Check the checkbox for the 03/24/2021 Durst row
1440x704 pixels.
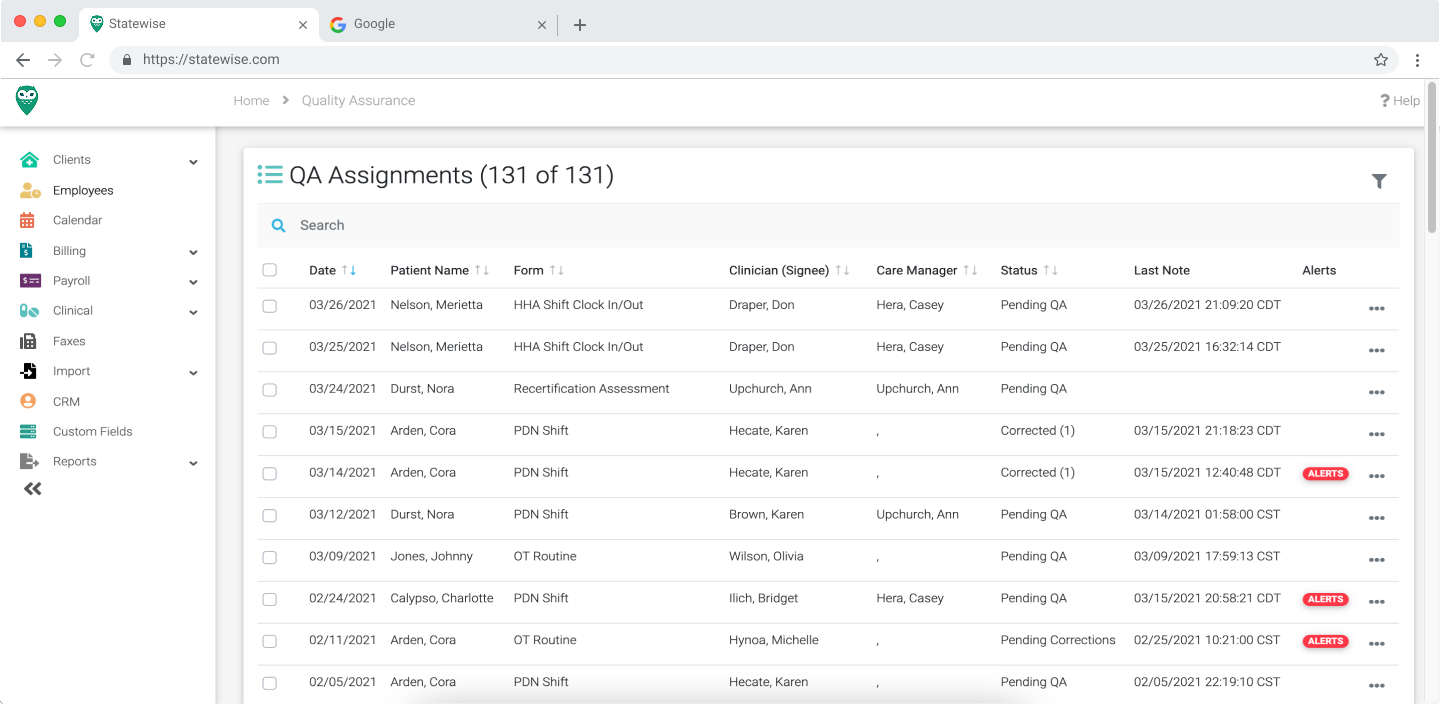pos(269,390)
